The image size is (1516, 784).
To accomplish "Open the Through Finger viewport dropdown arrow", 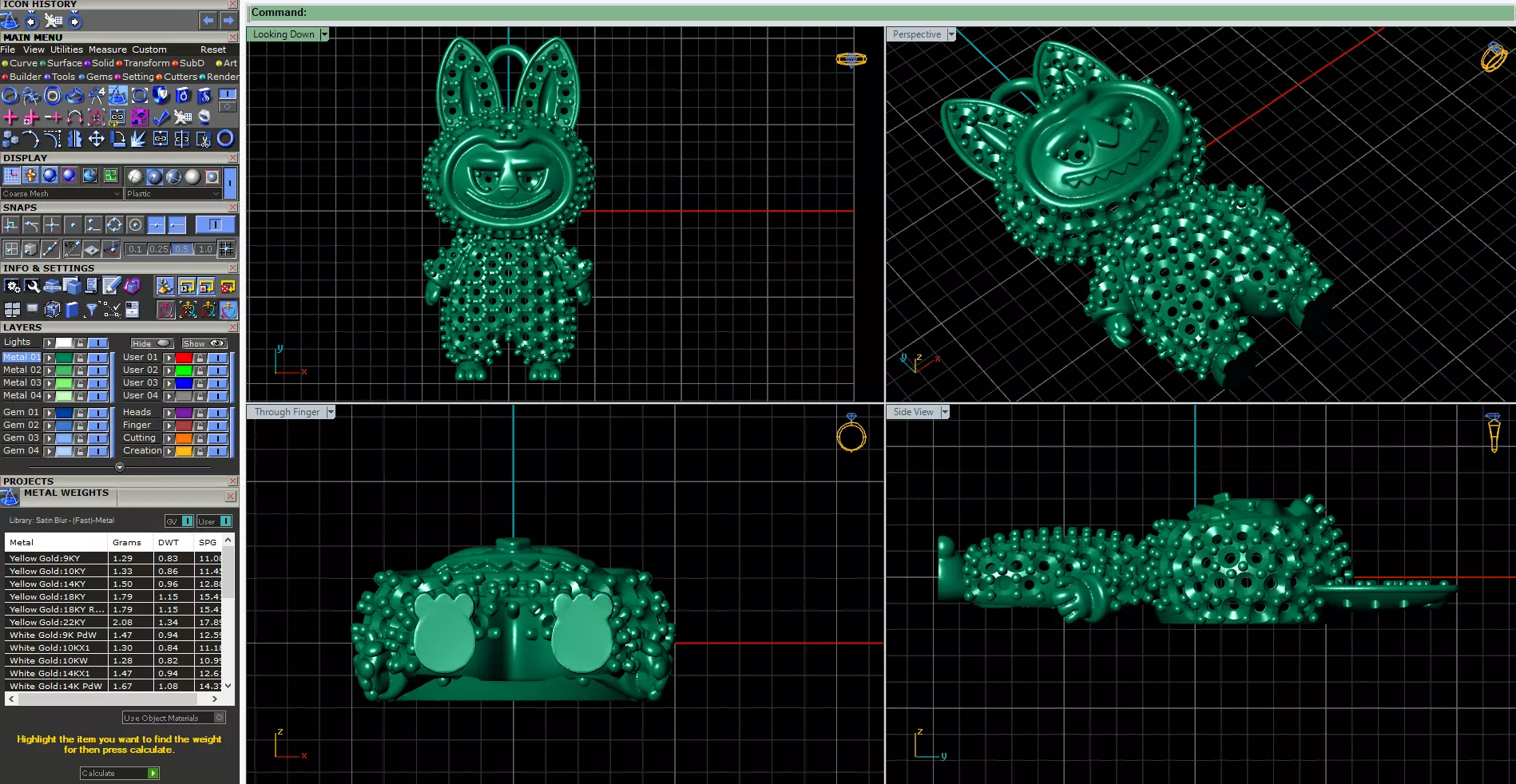I will [x=331, y=412].
